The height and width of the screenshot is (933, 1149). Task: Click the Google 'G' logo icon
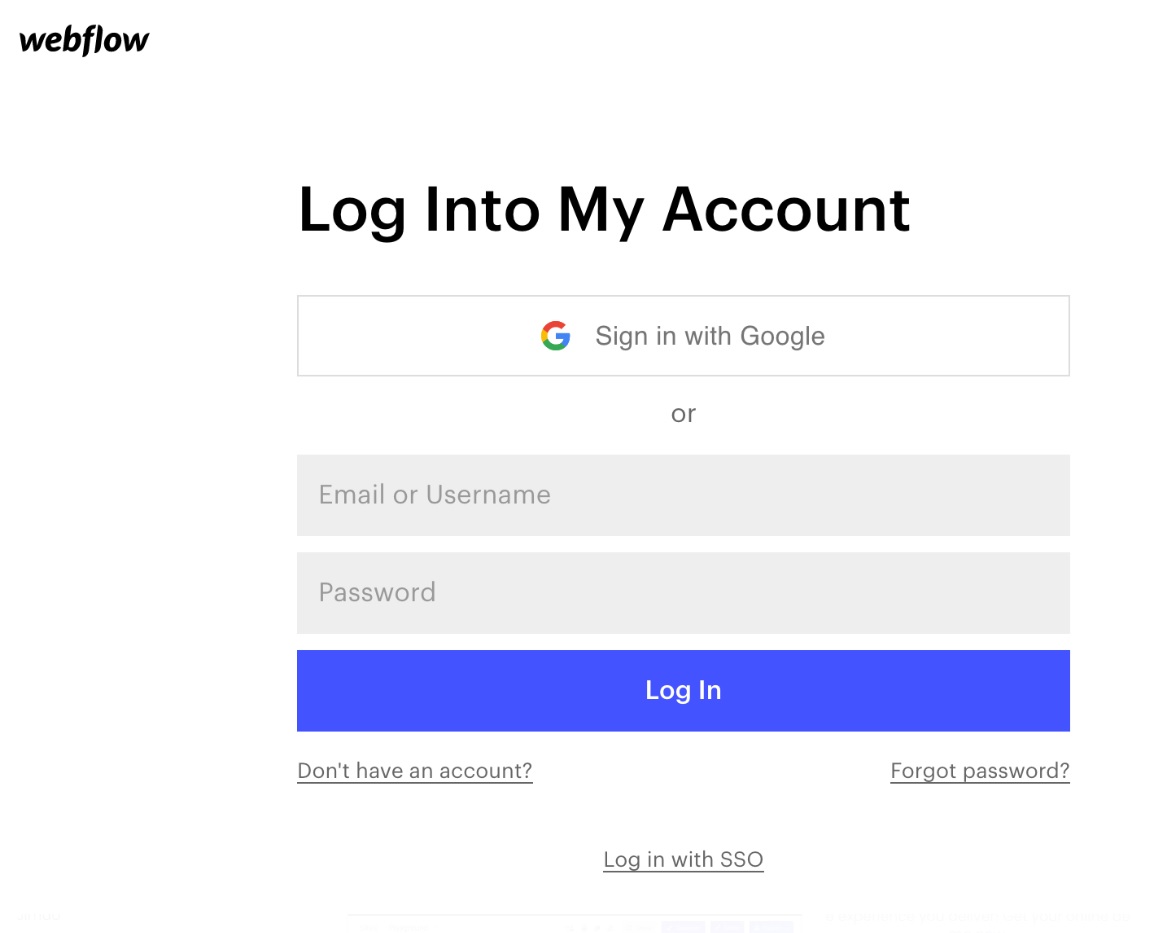coord(555,336)
